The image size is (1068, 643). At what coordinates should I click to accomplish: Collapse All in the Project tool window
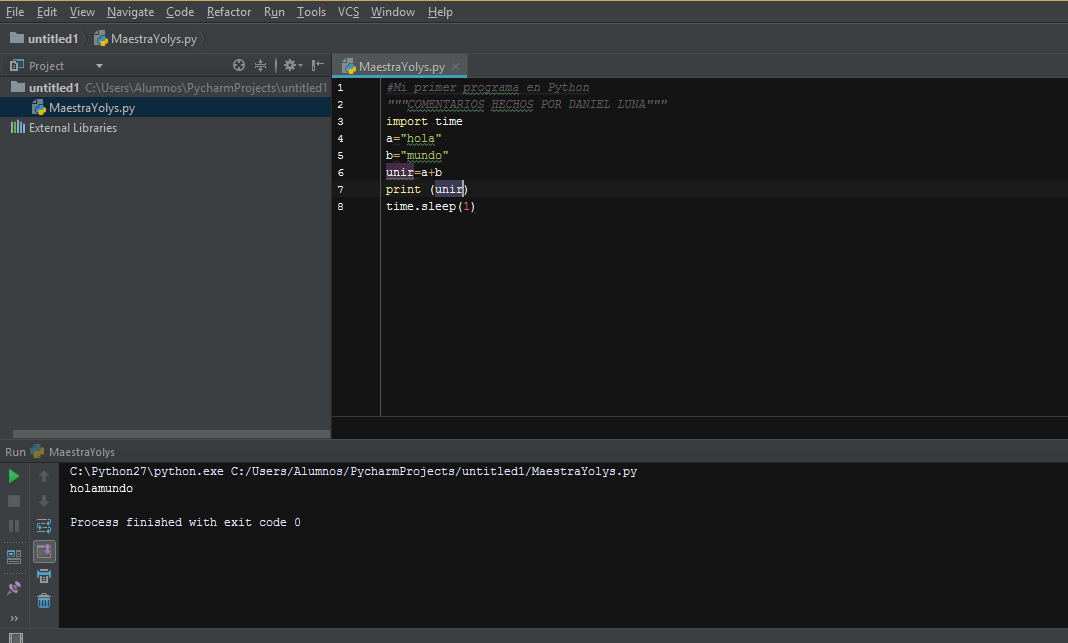point(260,64)
